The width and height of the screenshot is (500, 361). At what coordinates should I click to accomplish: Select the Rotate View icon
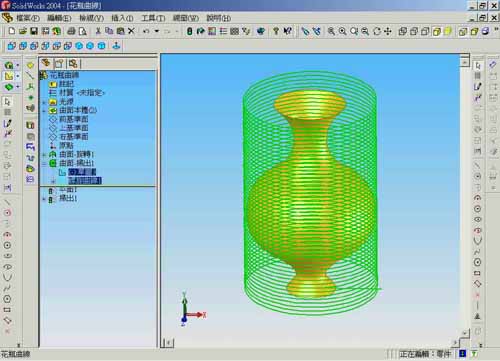click(377, 31)
